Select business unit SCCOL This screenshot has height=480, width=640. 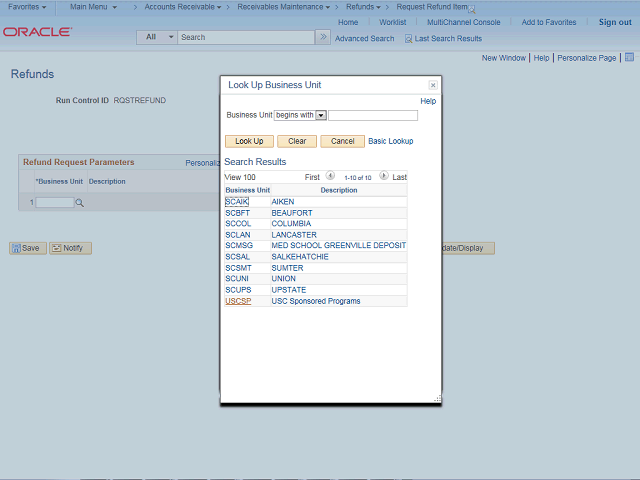click(238, 224)
